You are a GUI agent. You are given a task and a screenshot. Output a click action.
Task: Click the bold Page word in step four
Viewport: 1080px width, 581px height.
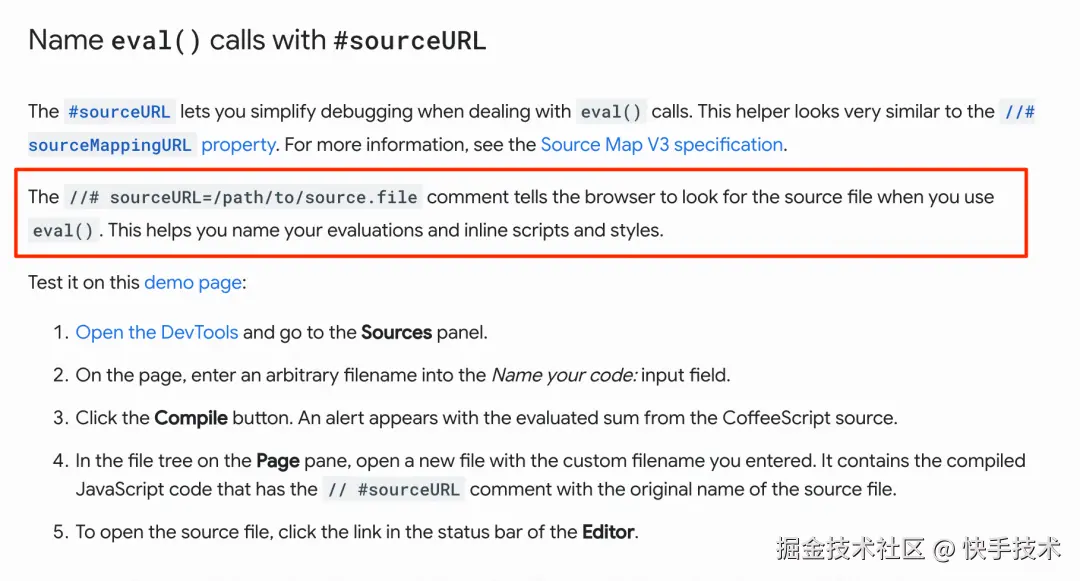(x=278, y=461)
